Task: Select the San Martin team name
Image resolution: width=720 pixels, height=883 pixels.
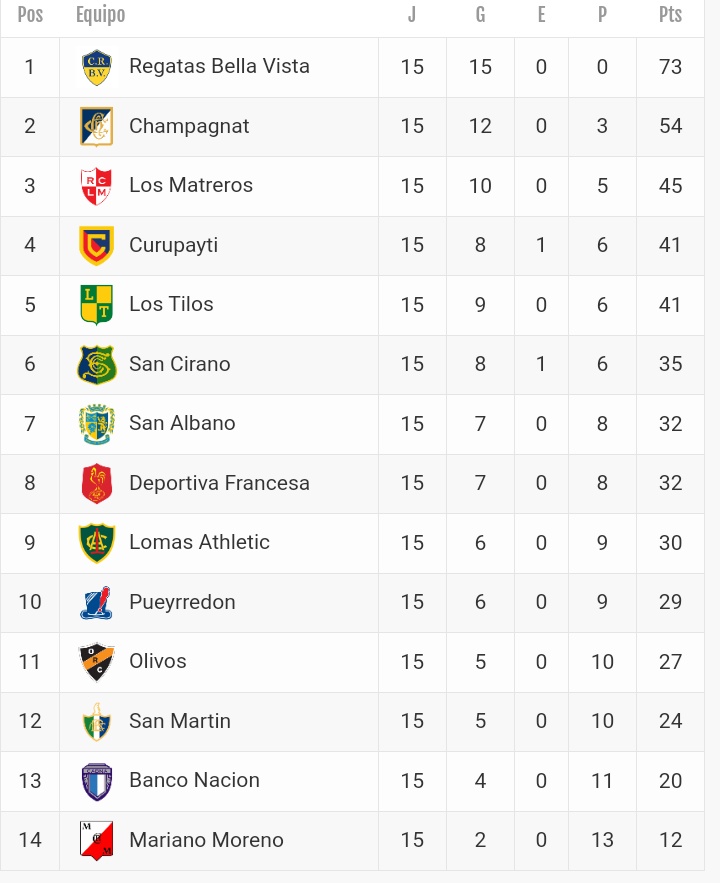Action: click(x=180, y=721)
